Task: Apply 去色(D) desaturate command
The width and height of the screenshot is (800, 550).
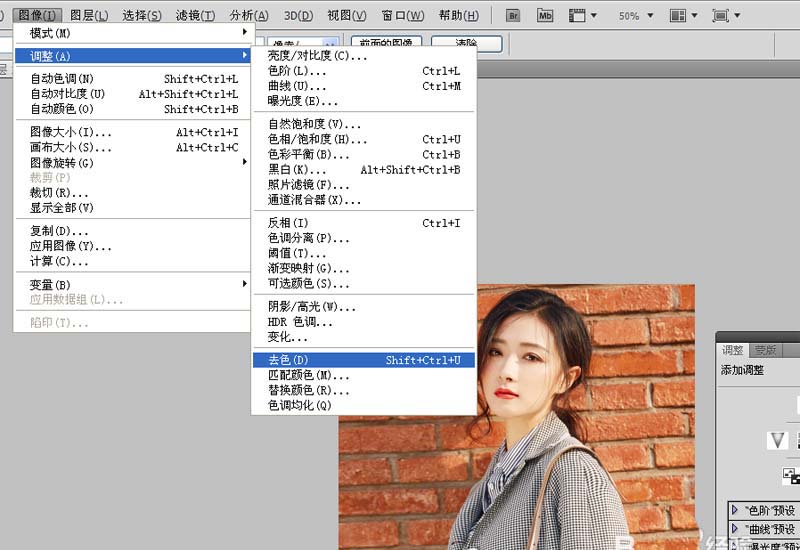Action: click(x=364, y=360)
